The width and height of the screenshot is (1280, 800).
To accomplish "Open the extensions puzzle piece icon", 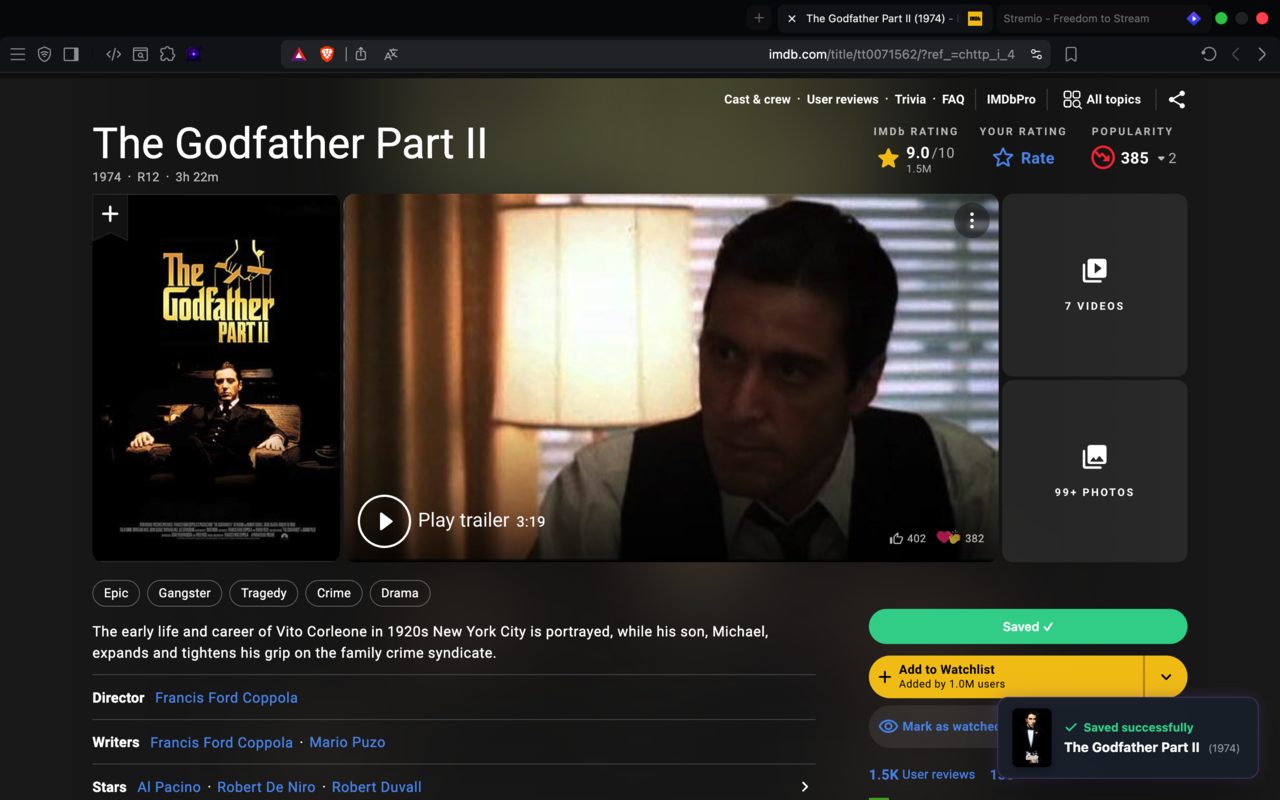I will click(x=167, y=54).
